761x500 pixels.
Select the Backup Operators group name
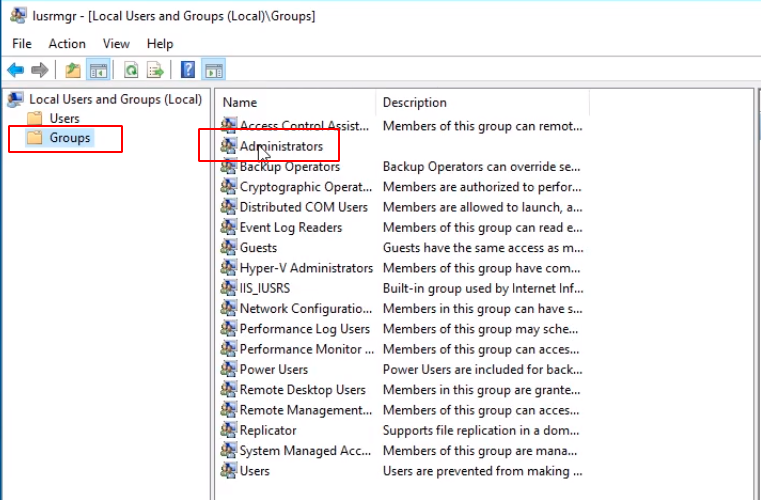[x=290, y=167]
